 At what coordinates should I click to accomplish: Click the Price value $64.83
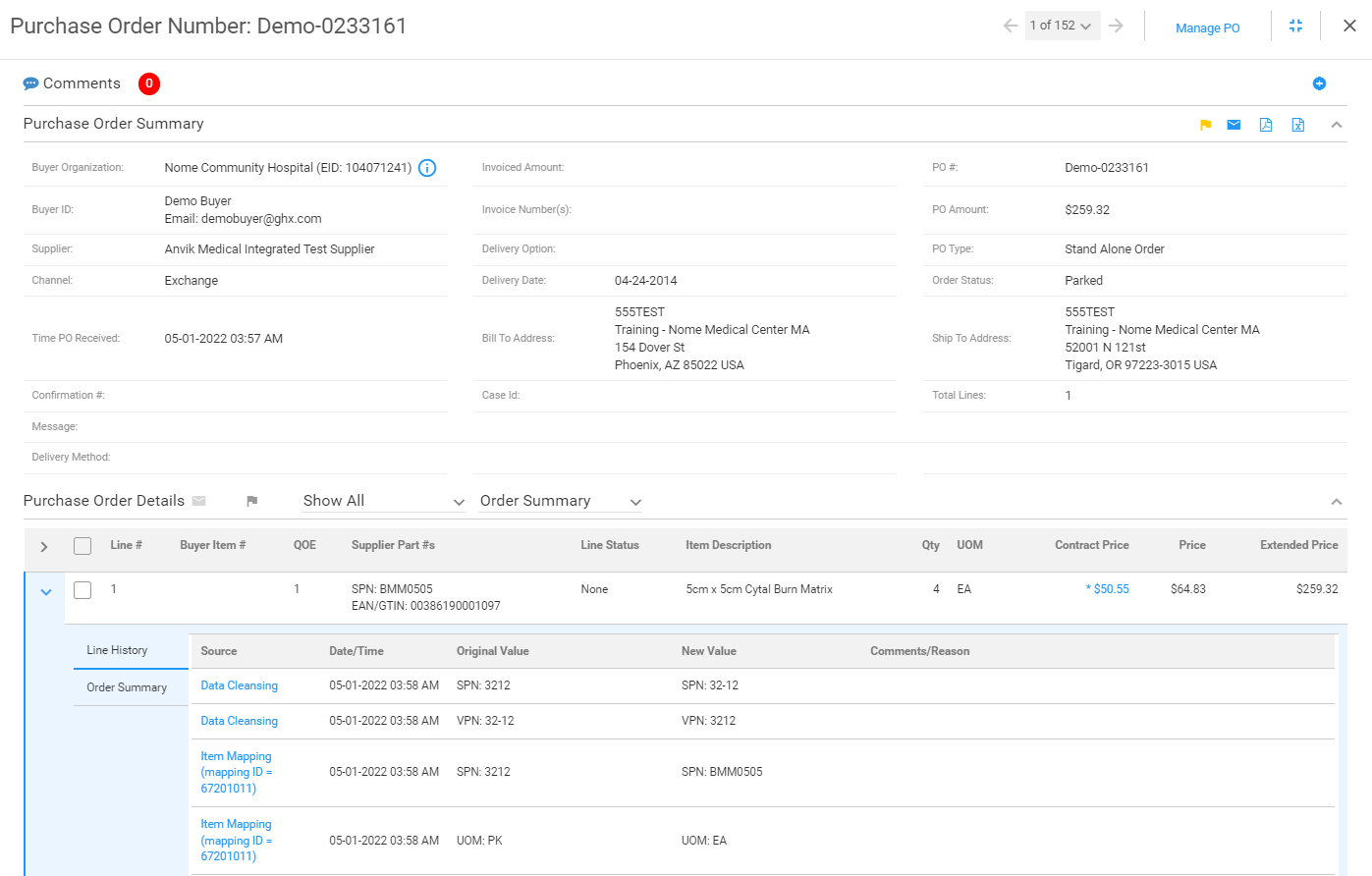pos(1187,589)
